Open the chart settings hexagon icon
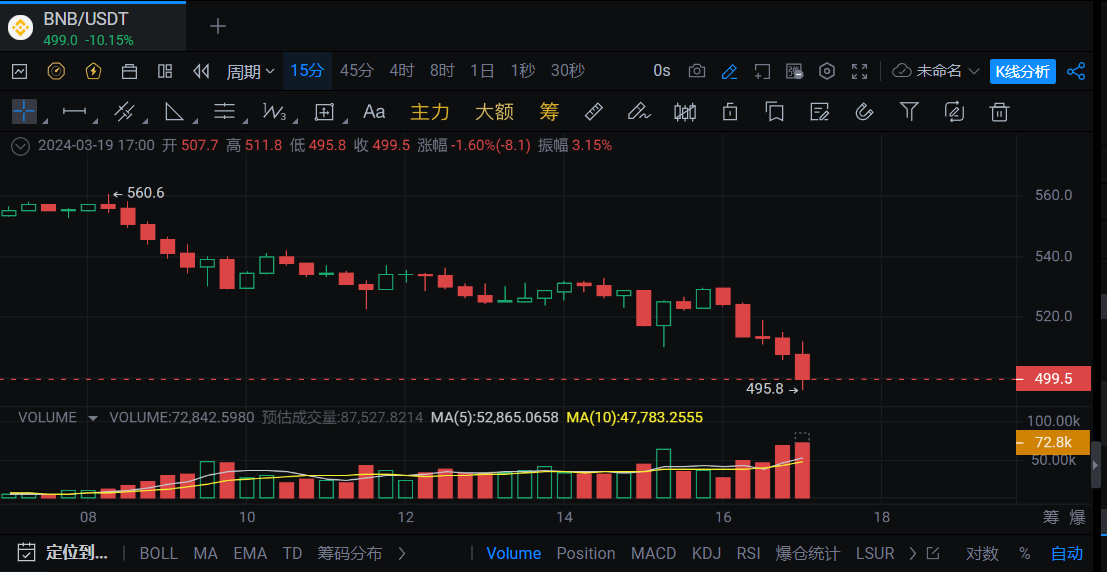1107x572 pixels. coord(827,71)
